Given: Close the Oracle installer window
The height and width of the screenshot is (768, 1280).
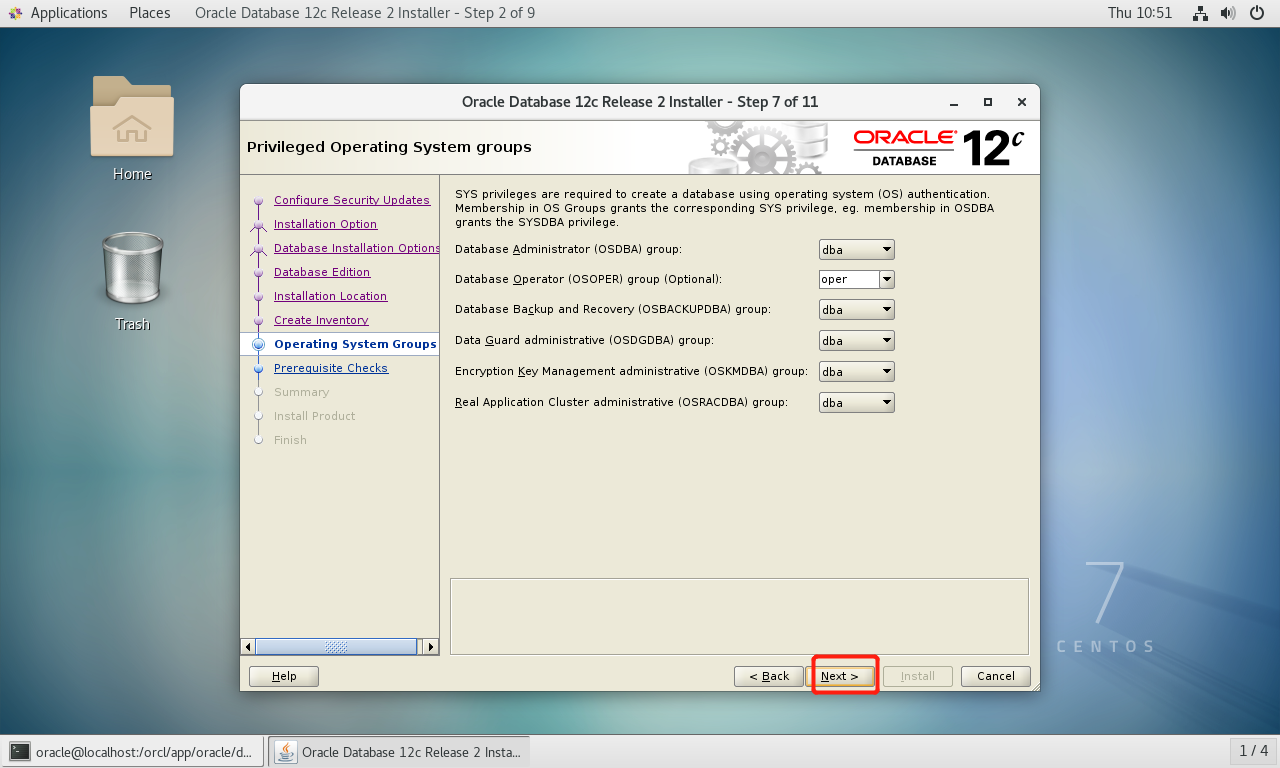Looking at the screenshot, I should click(1021, 102).
